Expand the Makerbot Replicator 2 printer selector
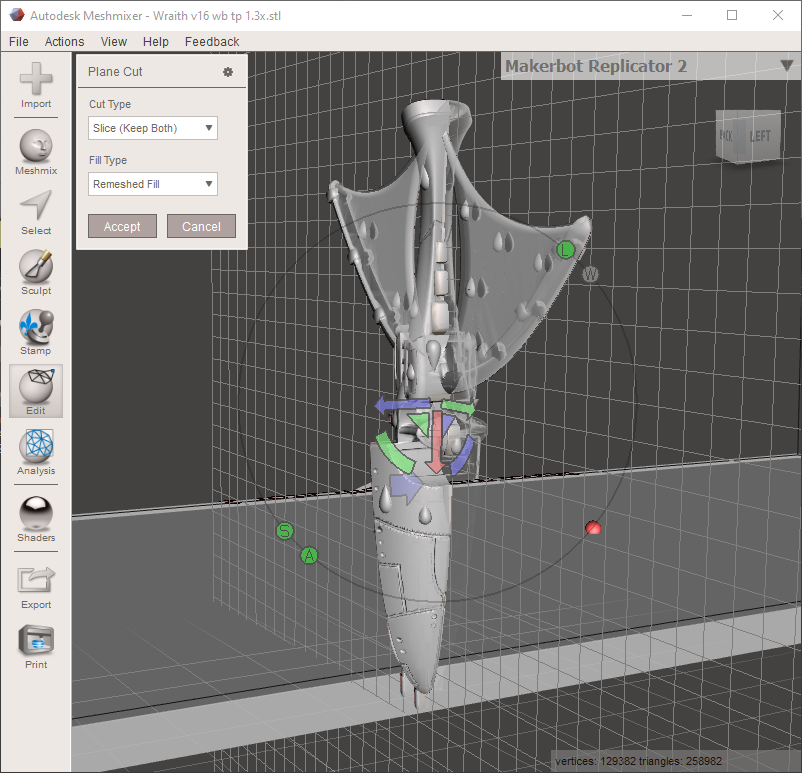This screenshot has width=802, height=773. click(788, 66)
